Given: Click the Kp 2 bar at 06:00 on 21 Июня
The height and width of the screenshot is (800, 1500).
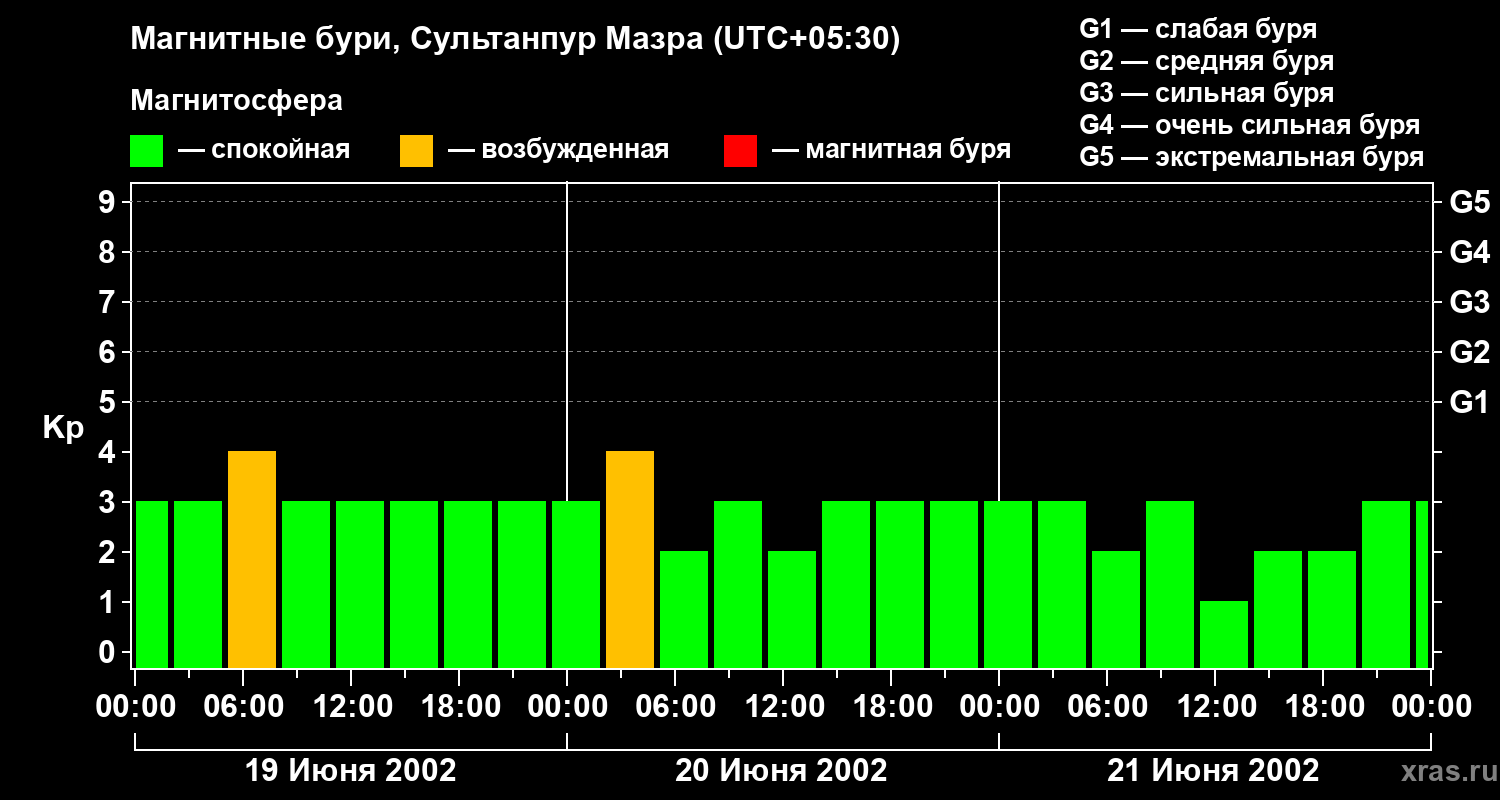Looking at the screenshot, I should [1116, 610].
